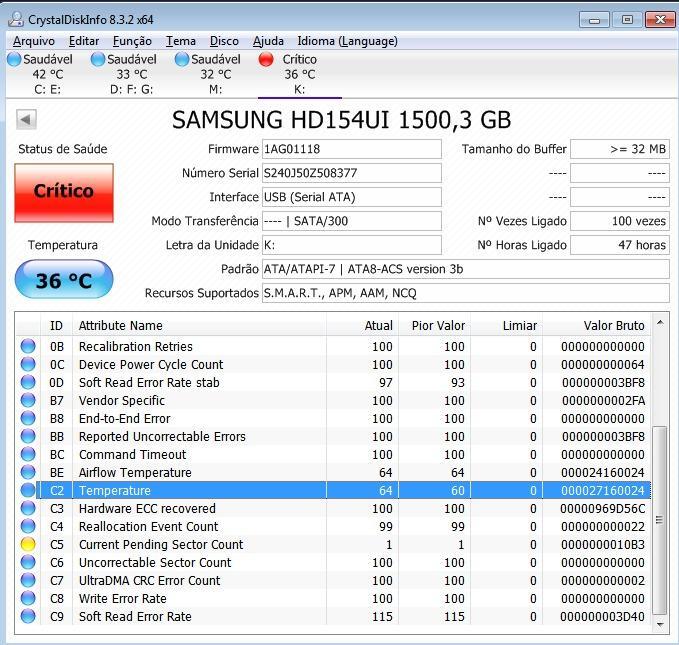Click the blue health orb for C: E: disk
Viewport: 679px width, 645px height.
tap(14, 59)
